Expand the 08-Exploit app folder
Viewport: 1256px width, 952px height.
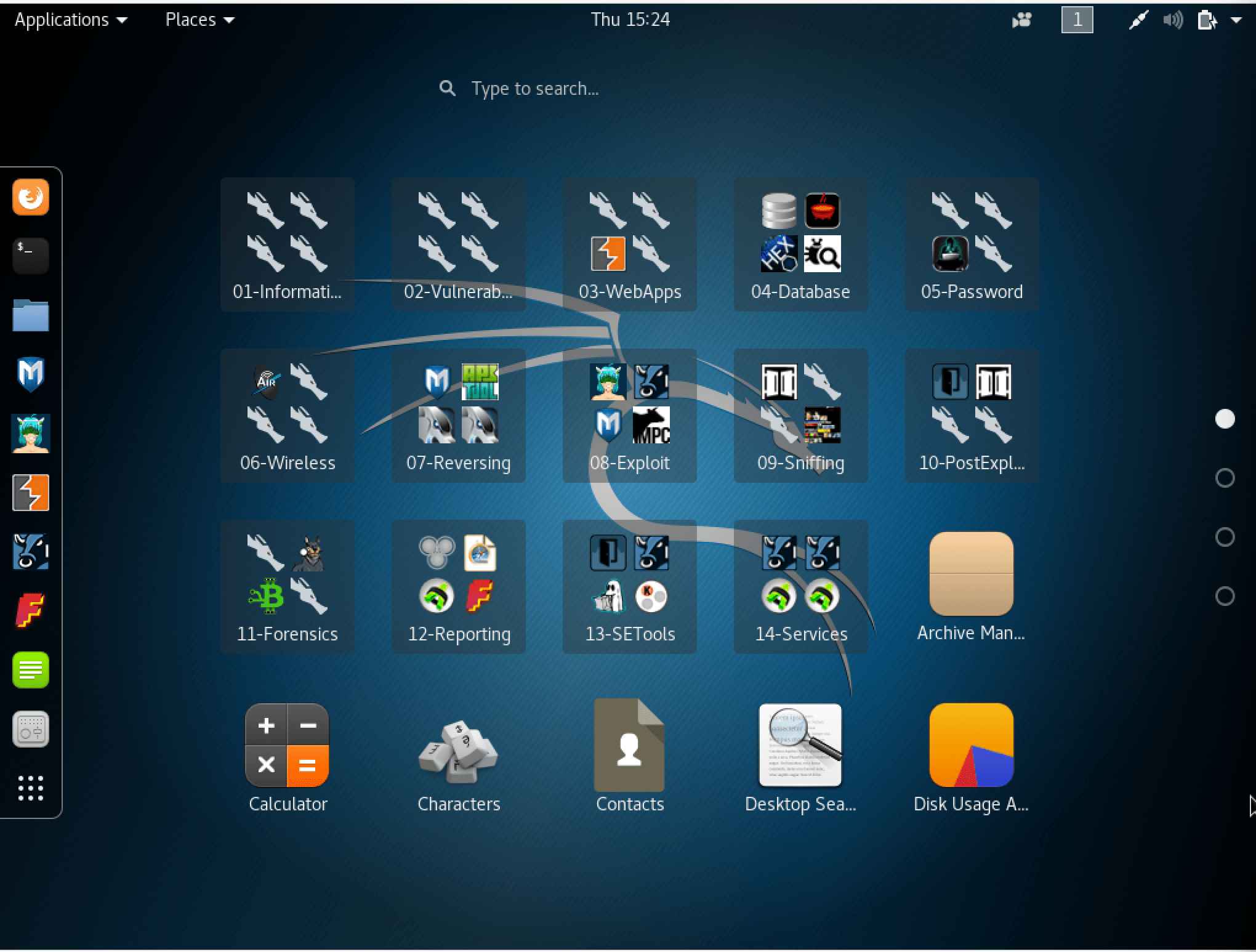coord(629,416)
